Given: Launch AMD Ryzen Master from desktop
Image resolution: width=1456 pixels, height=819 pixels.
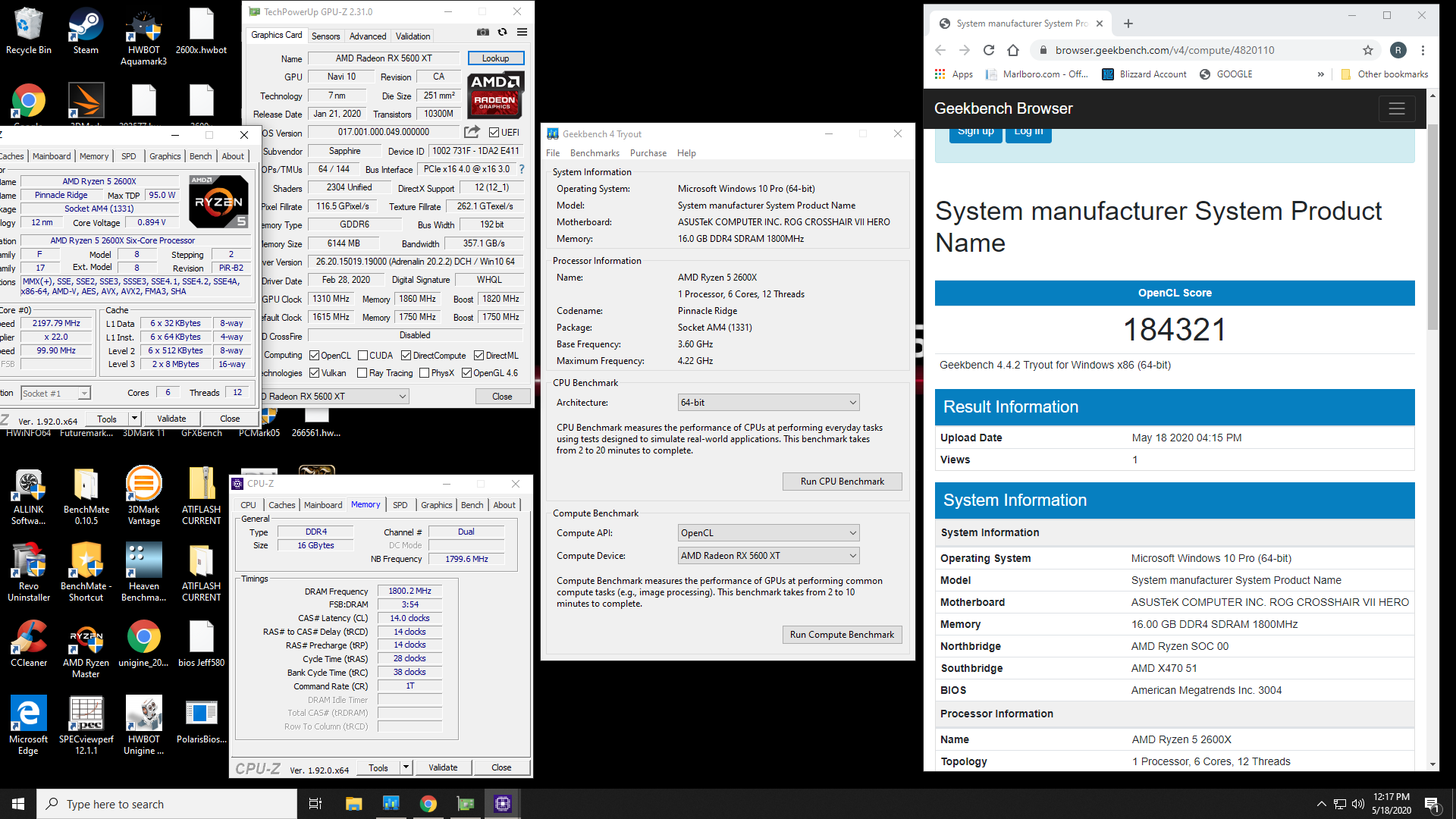Looking at the screenshot, I should (x=86, y=650).
